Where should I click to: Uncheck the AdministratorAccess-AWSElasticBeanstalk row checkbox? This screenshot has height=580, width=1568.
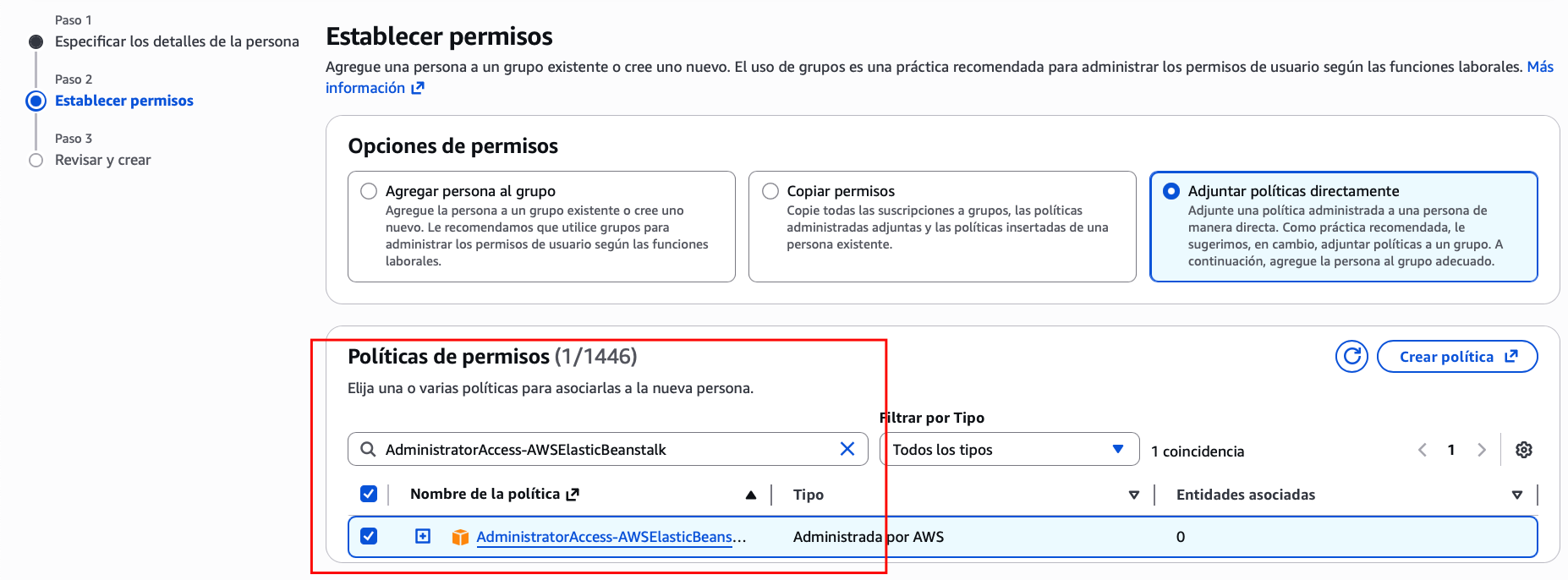click(369, 536)
